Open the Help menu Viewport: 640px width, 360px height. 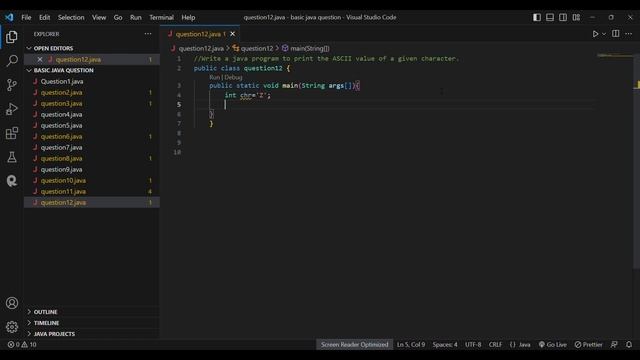[x=188, y=17]
